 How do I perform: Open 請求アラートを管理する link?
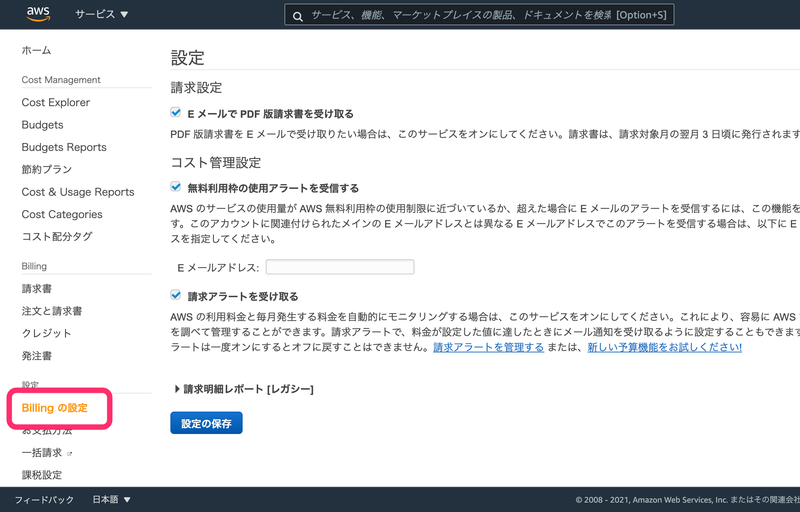click(x=488, y=347)
